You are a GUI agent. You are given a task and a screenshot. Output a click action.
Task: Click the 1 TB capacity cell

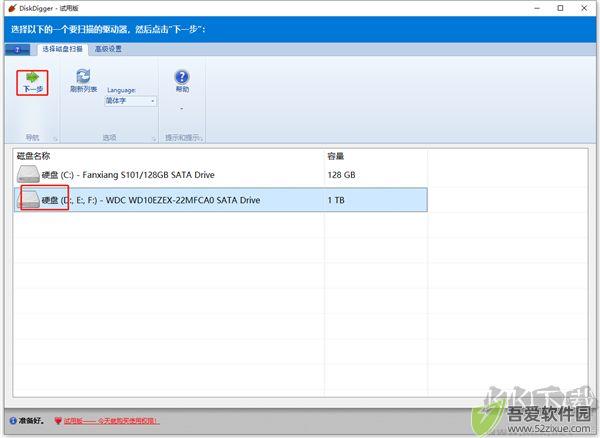(336, 200)
